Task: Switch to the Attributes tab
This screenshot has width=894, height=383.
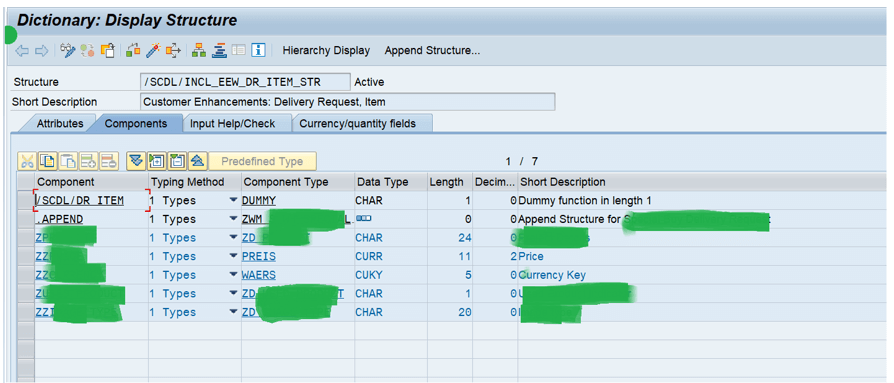Action: (x=60, y=123)
